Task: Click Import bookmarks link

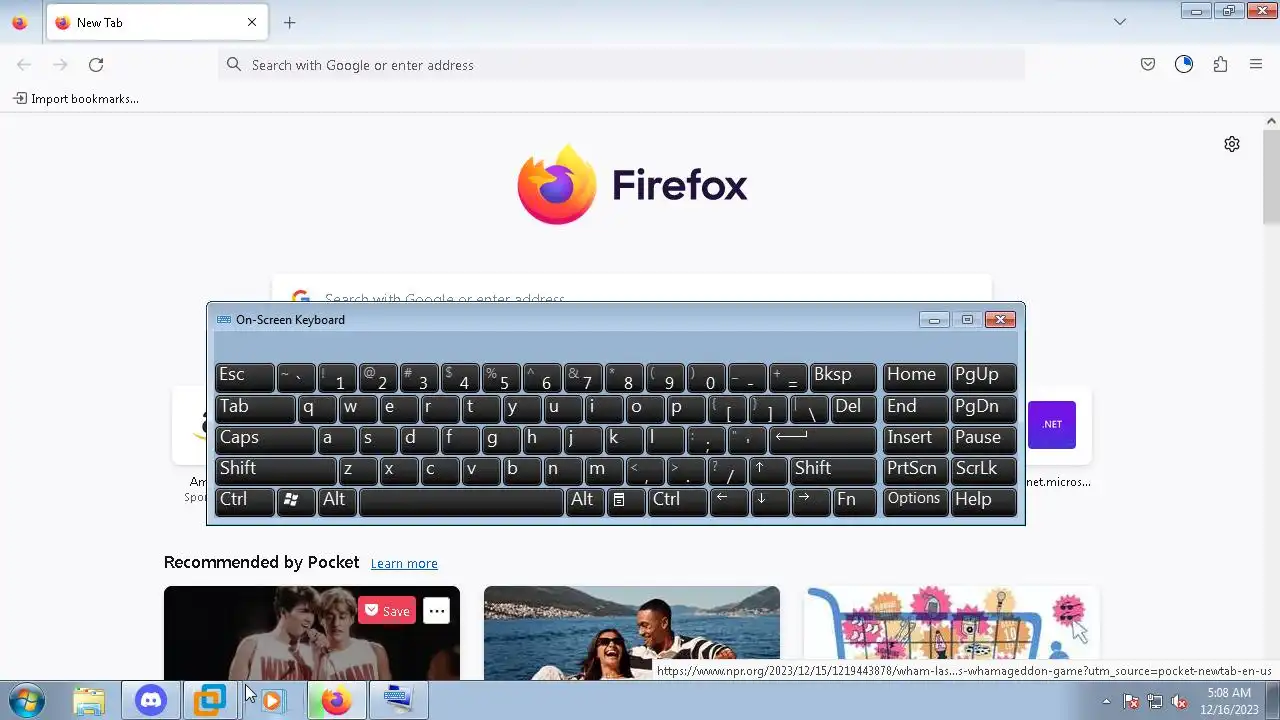Action: pyautogui.click(x=76, y=99)
